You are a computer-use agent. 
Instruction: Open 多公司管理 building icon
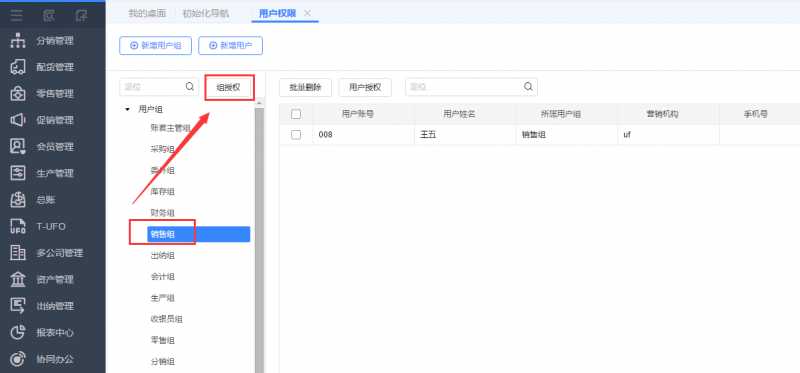point(18,253)
